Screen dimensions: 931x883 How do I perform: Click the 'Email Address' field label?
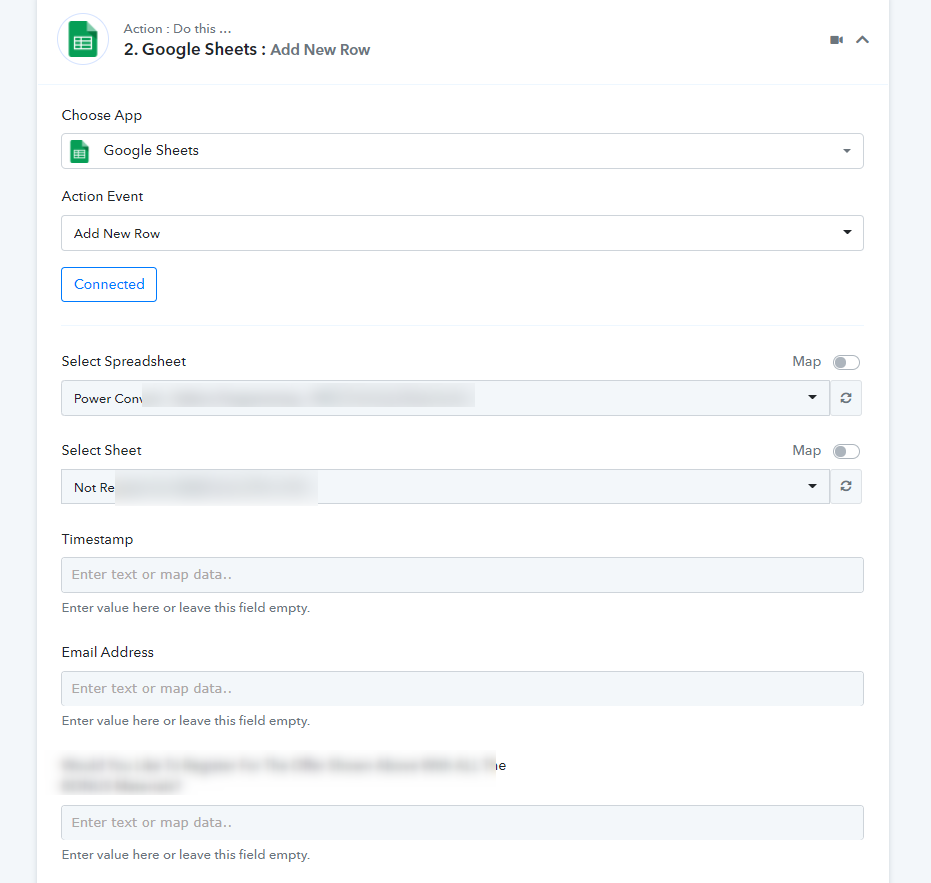point(107,652)
